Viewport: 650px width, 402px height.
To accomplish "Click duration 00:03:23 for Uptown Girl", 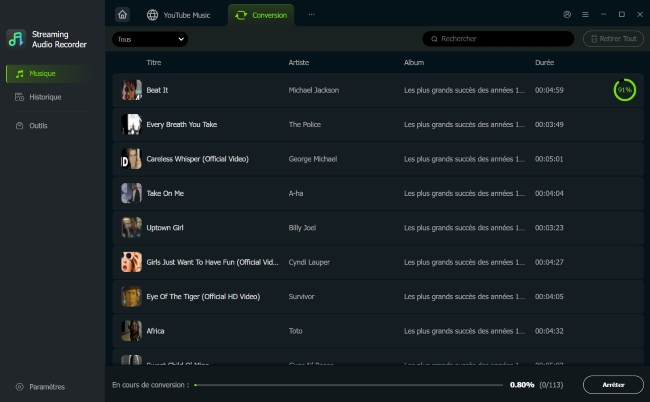I will click(549, 228).
